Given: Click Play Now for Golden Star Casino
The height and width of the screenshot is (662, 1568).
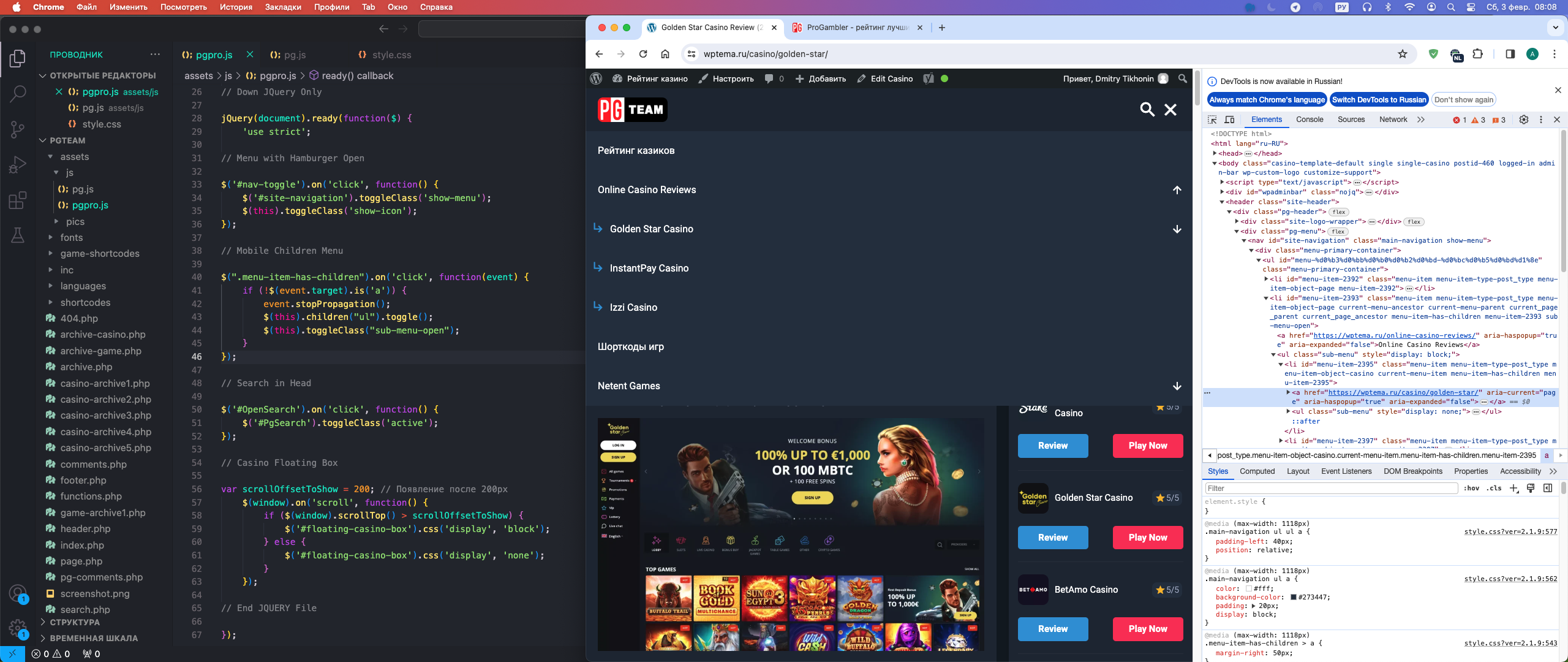Looking at the screenshot, I should [x=1147, y=538].
